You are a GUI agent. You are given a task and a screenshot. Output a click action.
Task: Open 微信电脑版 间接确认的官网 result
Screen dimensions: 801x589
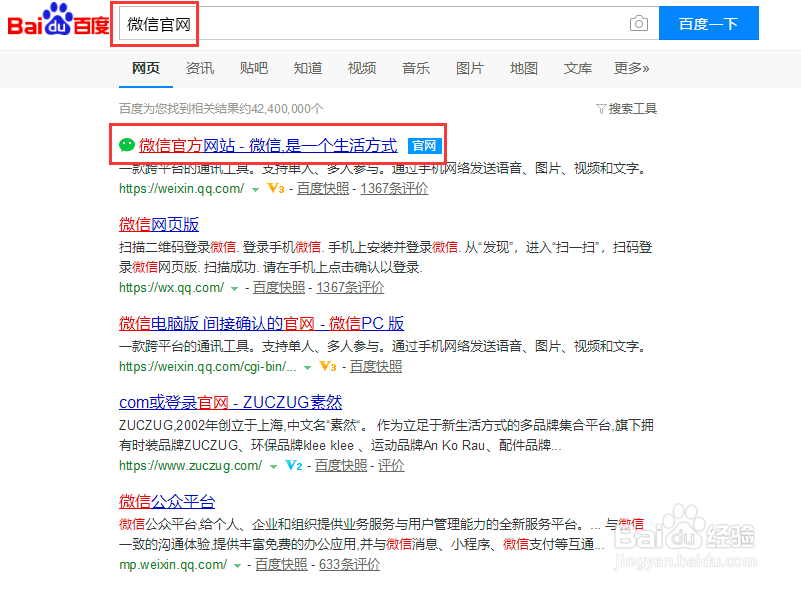click(x=262, y=323)
